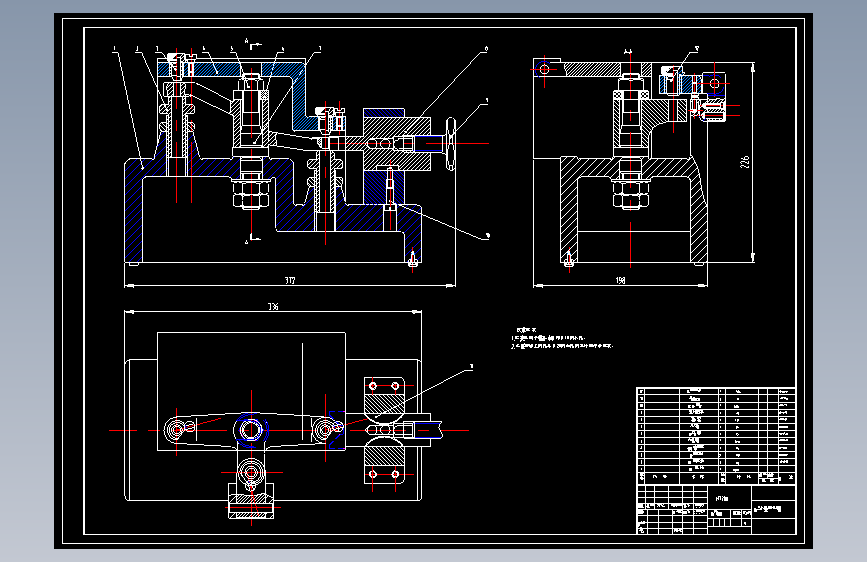This screenshot has height=562, width=867.
Task: Pick the upper two-screw clamp block in top view
Action: click(x=384, y=397)
